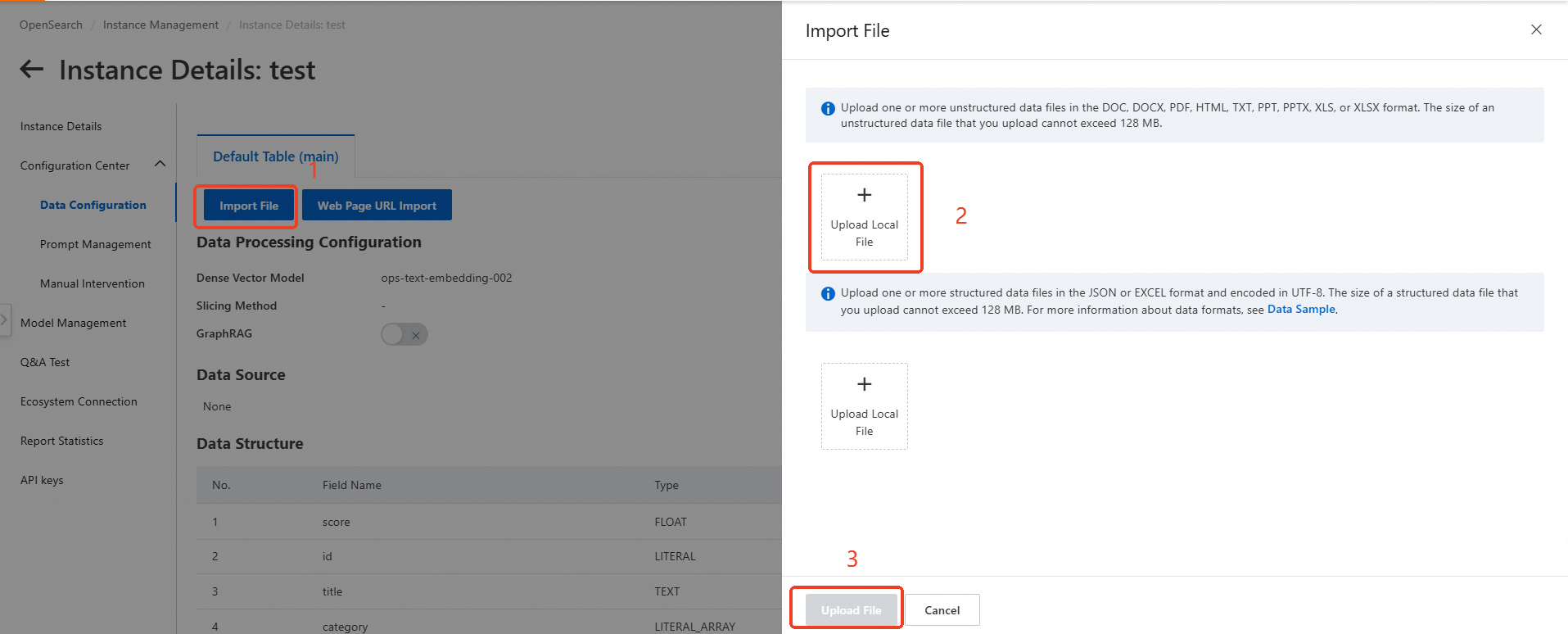Click the back arrow beside Instance Details

click(32, 70)
